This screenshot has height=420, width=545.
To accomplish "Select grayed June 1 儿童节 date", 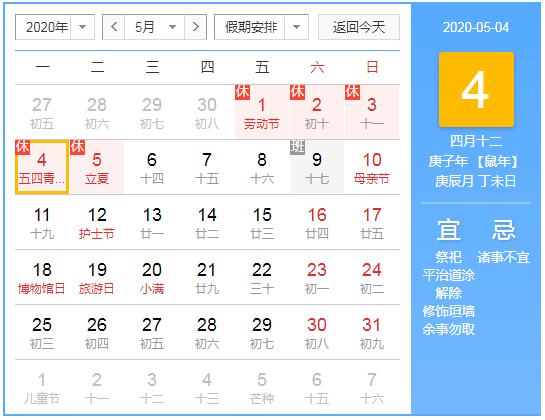I will click(x=42, y=387).
